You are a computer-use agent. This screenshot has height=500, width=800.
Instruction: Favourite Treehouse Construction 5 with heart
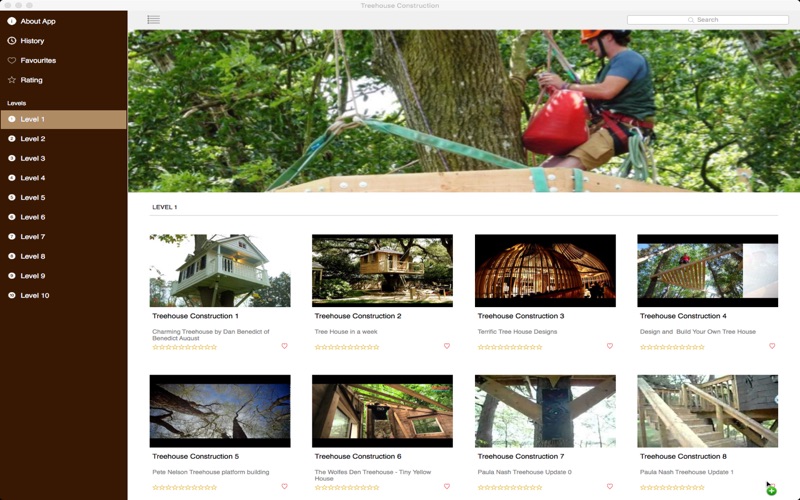click(x=285, y=487)
